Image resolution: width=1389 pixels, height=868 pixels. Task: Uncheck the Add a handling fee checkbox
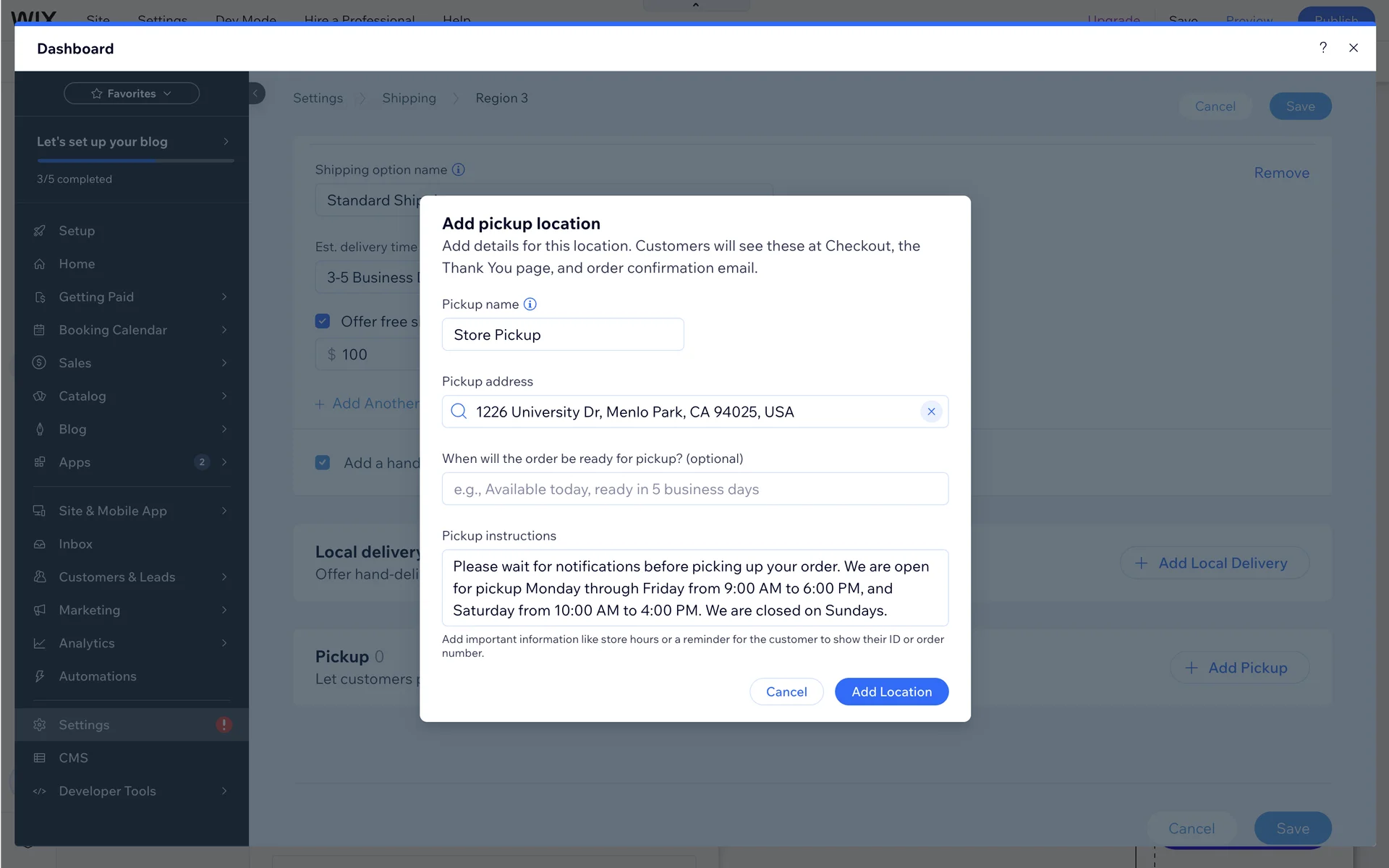323,462
